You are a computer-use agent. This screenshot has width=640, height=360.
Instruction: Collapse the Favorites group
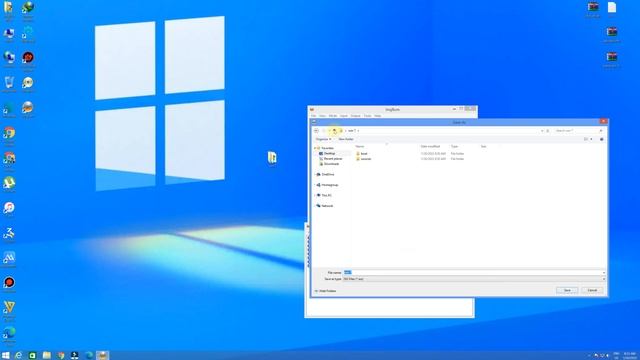pos(315,148)
